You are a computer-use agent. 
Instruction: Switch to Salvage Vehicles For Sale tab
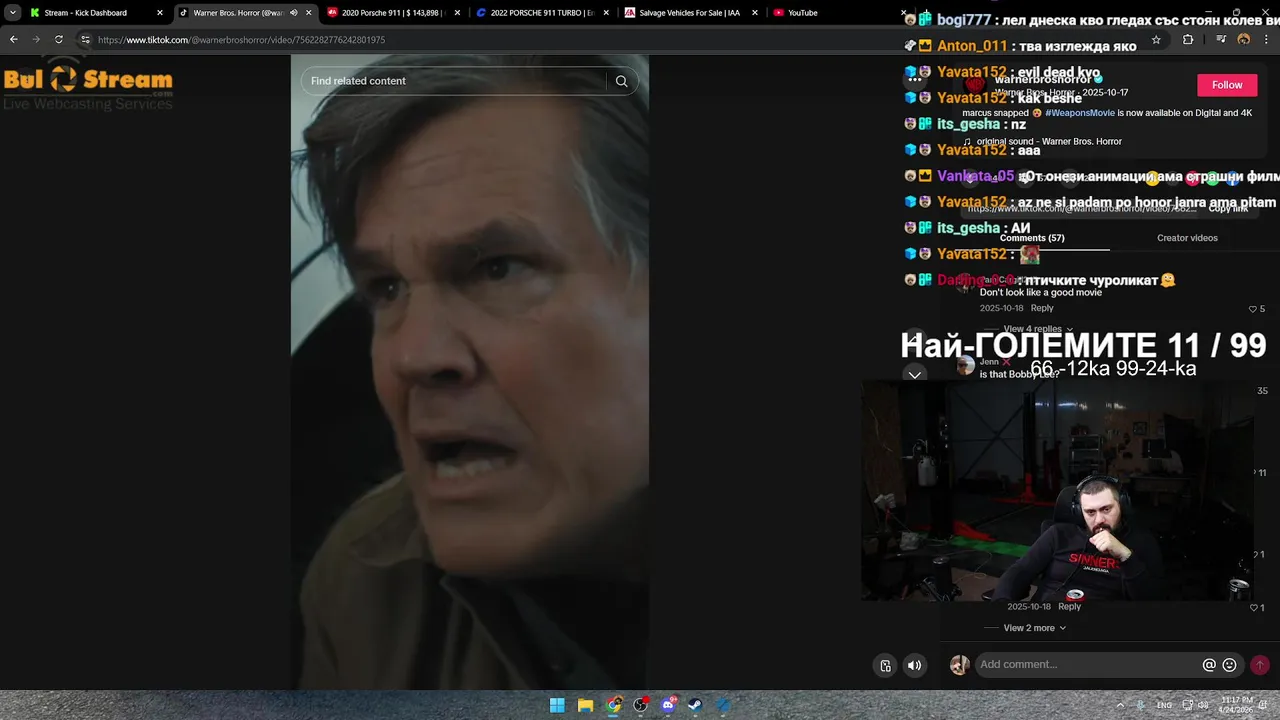692,13
